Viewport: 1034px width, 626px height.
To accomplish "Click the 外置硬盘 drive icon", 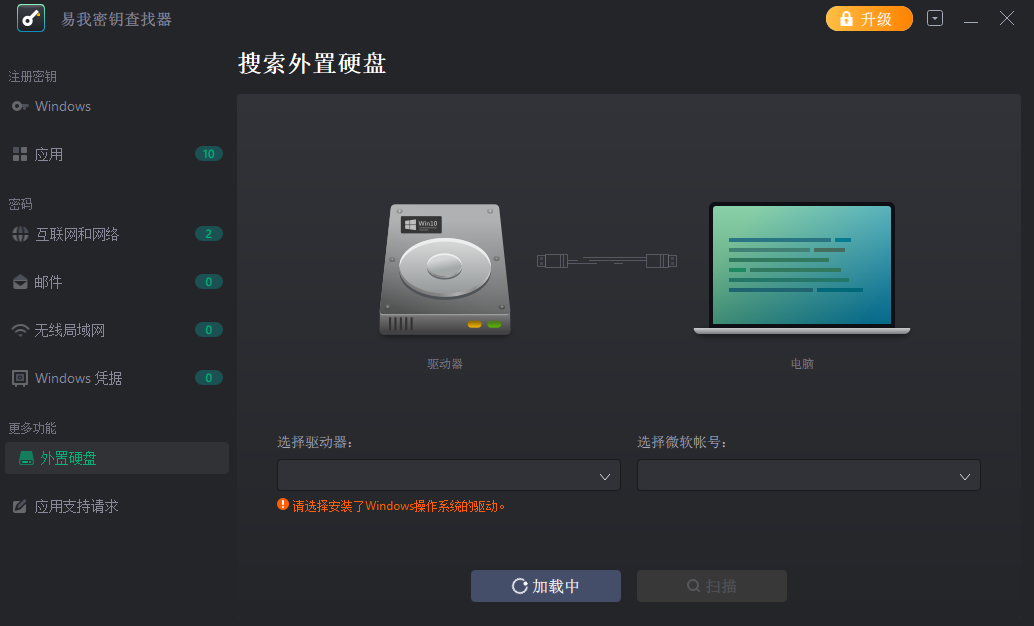I will (x=27, y=458).
